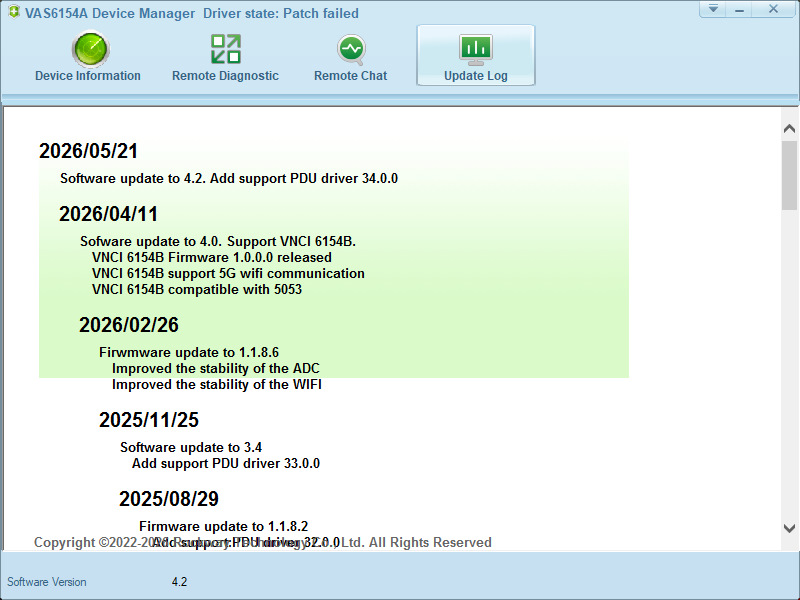
Task: Select 'Firmware update to 1.1.8.2' line
Action: [x=223, y=527]
